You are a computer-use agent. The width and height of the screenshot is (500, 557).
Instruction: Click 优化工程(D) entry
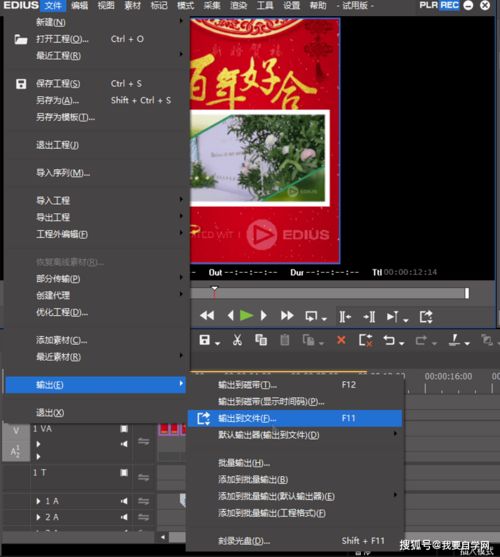click(62, 312)
